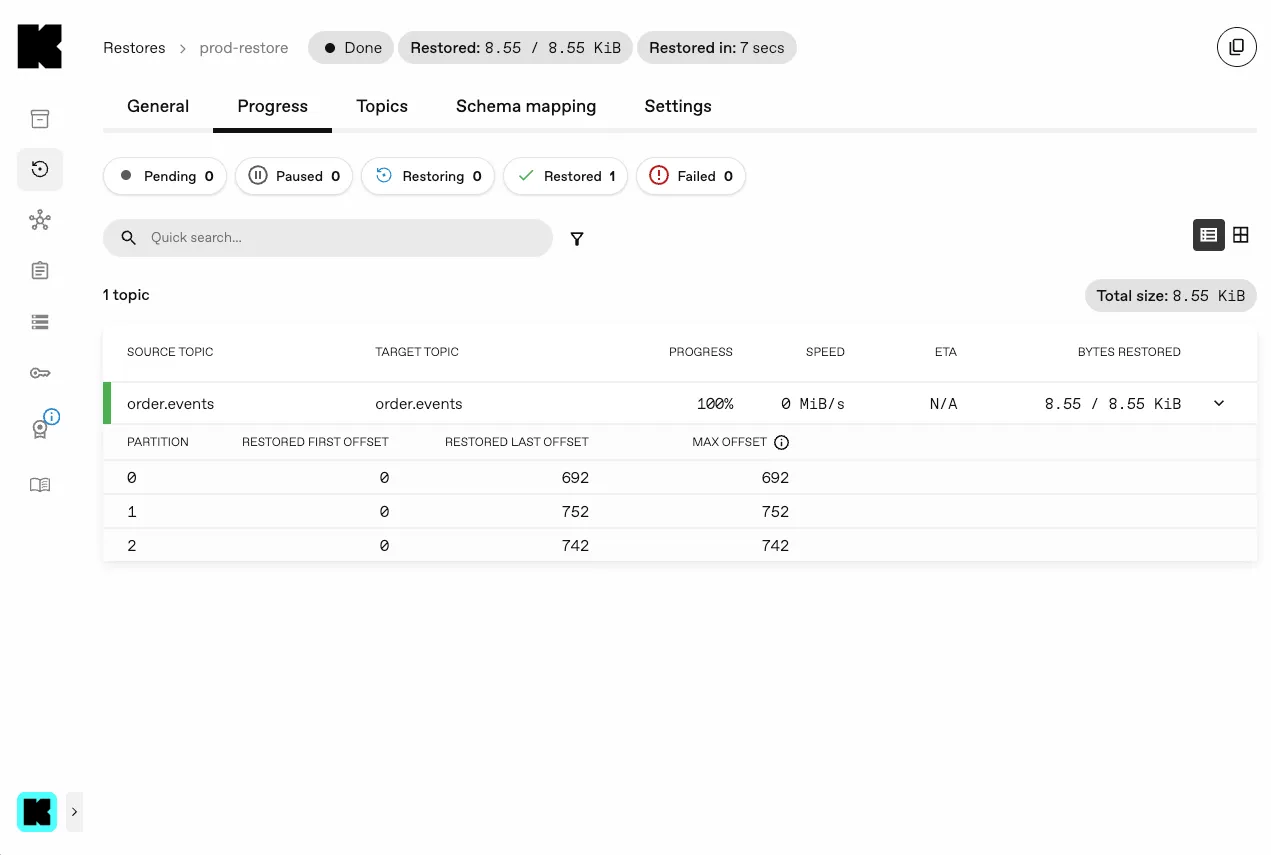Click the Restored Last Offset header

pos(517,442)
